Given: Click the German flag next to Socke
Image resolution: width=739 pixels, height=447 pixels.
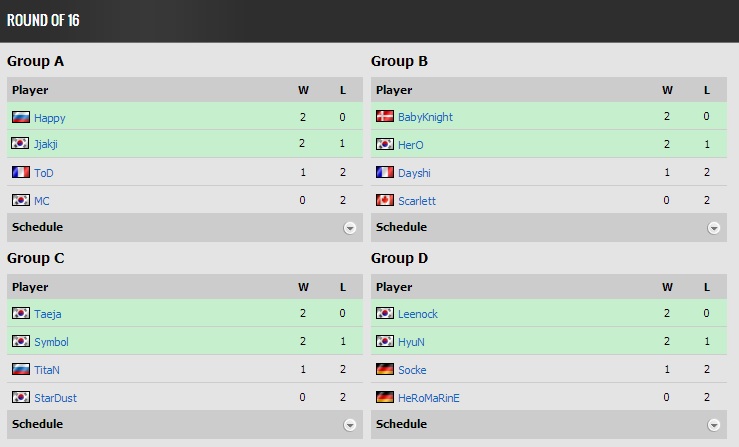Looking at the screenshot, I should tap(385, 369).
